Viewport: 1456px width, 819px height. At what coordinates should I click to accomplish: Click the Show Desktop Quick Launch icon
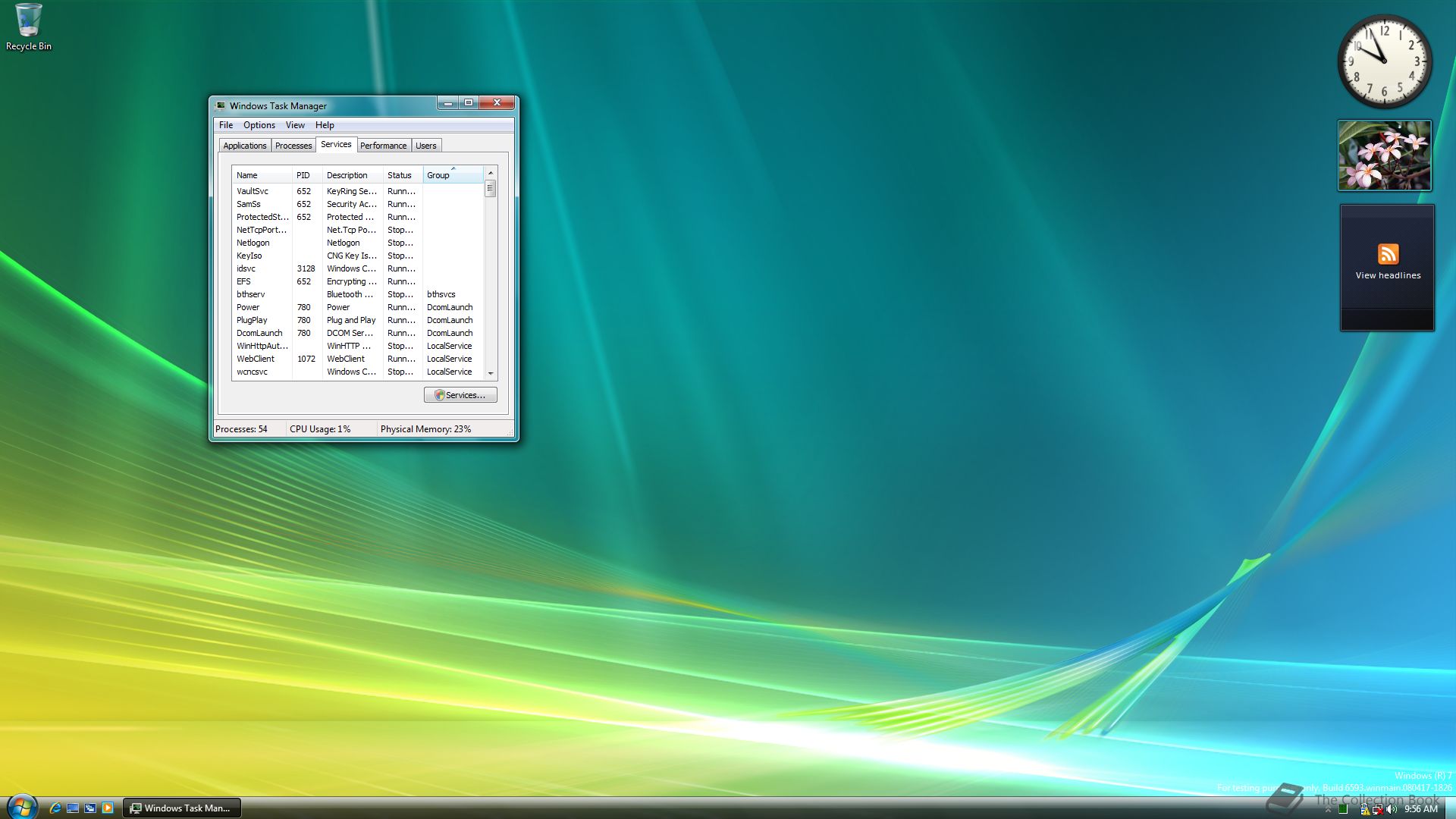(73, 808)
